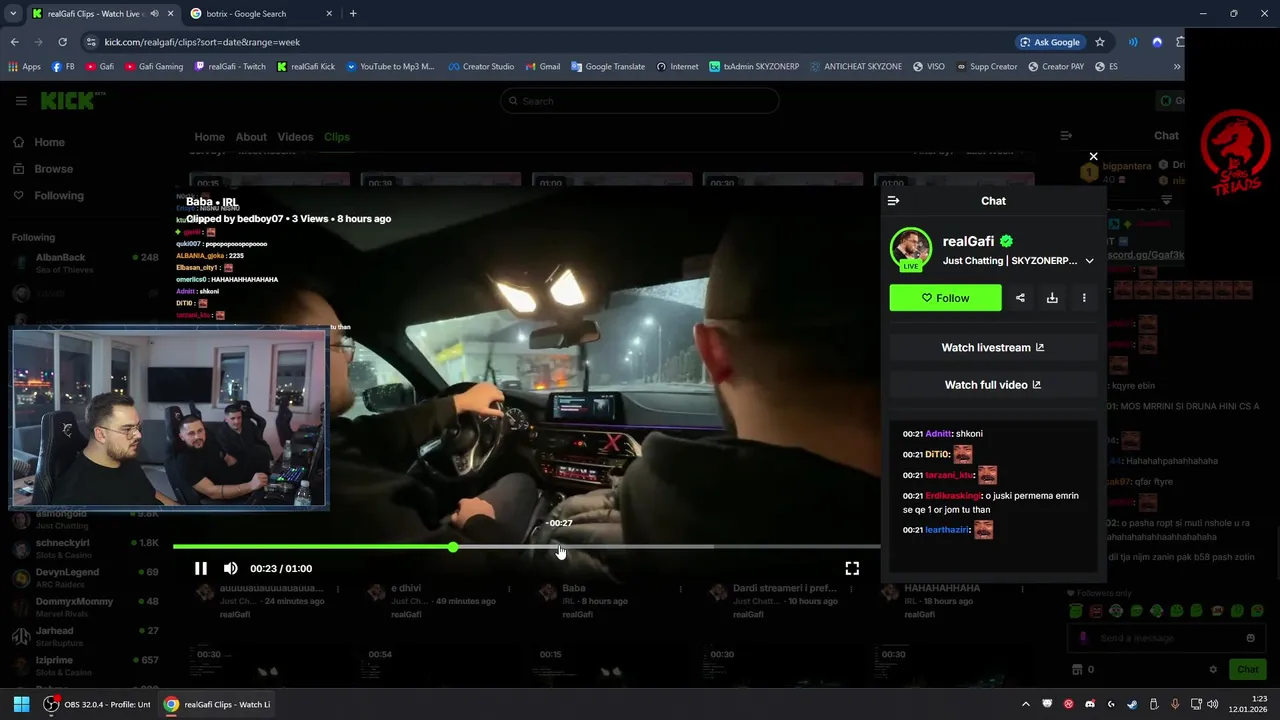Show more bookmarks chevron
The height and width of the screenshot is (720, 1280).
coord(1177,67)
